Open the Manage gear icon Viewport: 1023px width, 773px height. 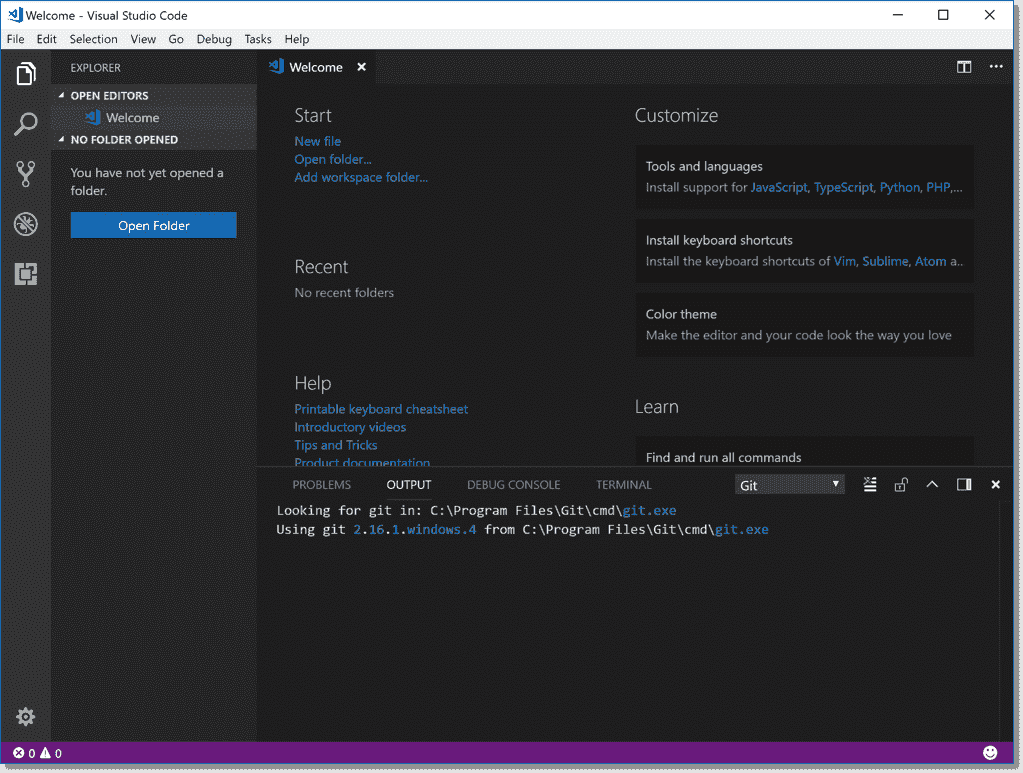(x=25, y=716)
